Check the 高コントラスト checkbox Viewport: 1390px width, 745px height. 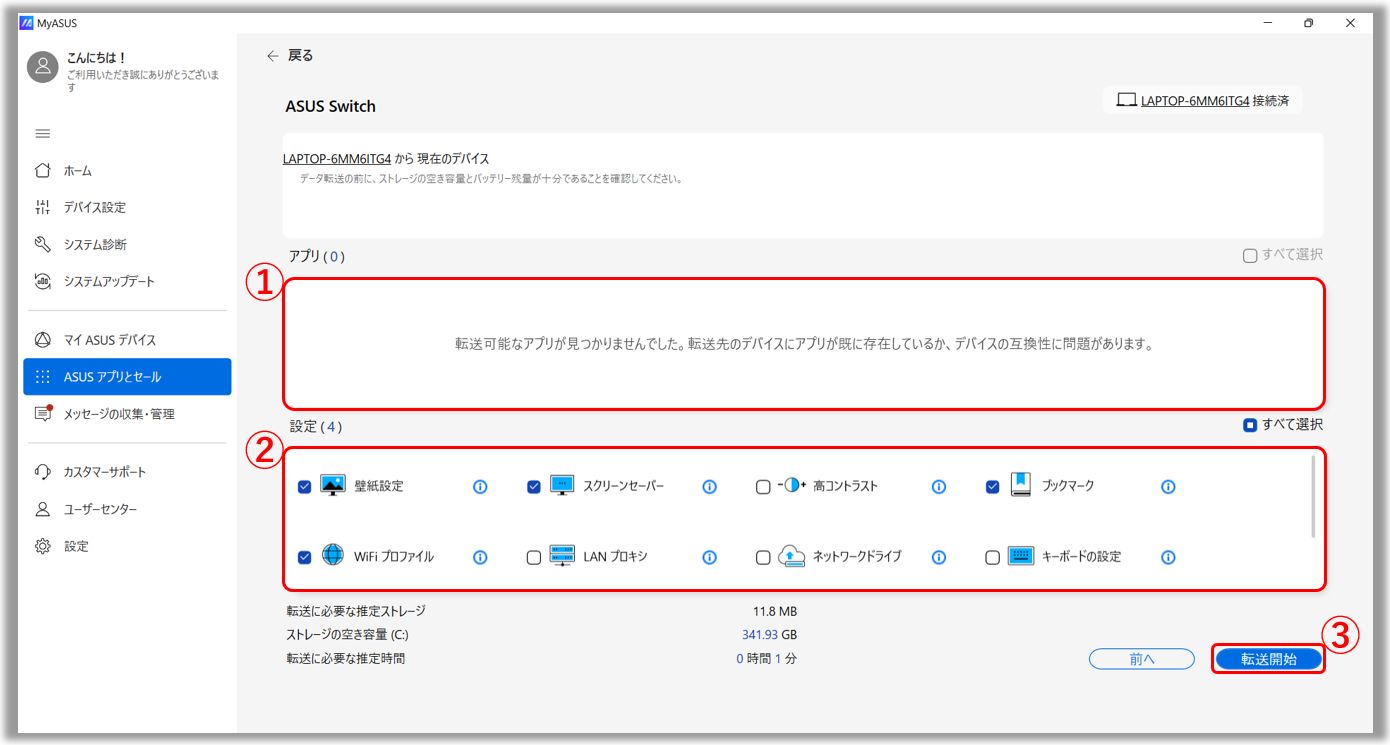[763, 487]
